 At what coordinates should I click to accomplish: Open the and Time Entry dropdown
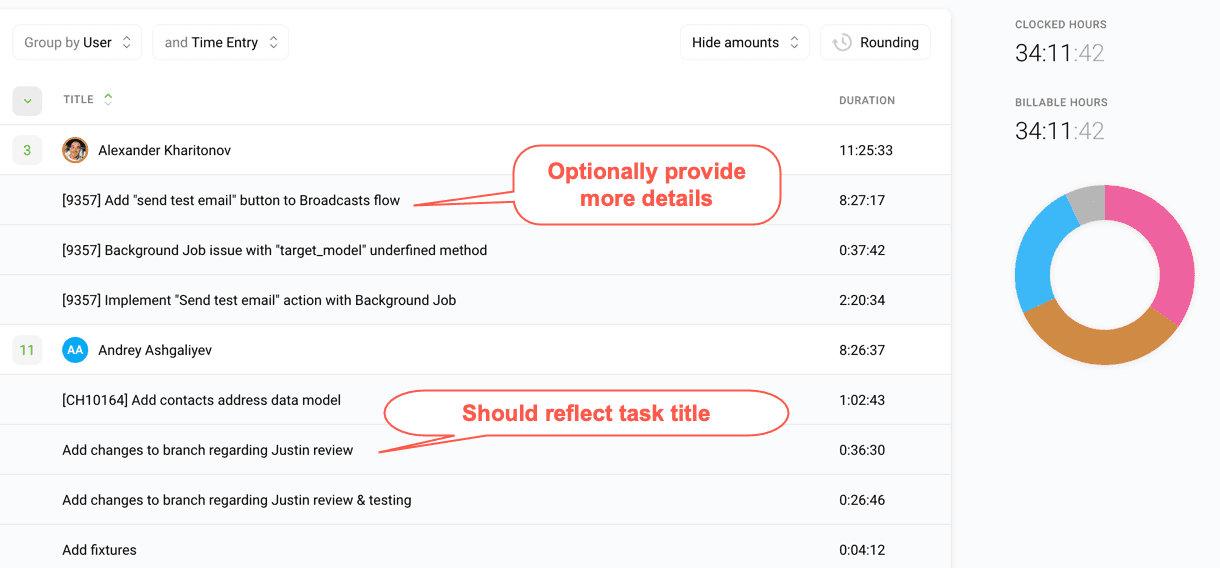point(220,43)
